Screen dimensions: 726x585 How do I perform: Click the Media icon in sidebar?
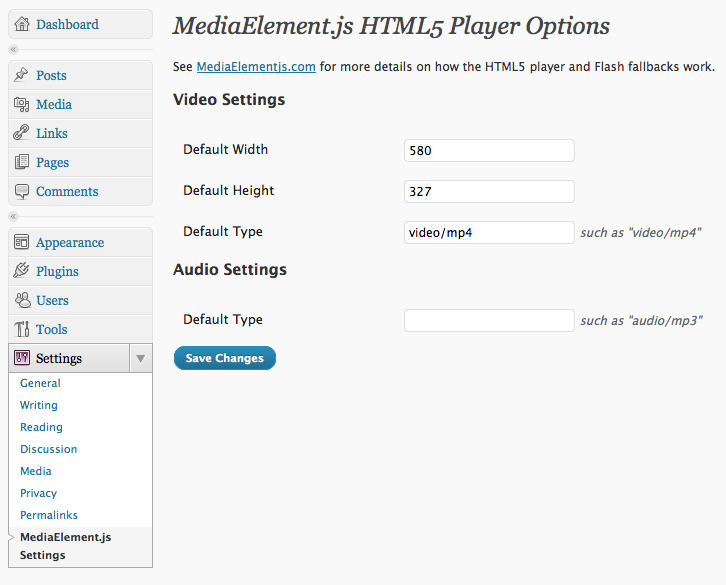click(22, 104)
